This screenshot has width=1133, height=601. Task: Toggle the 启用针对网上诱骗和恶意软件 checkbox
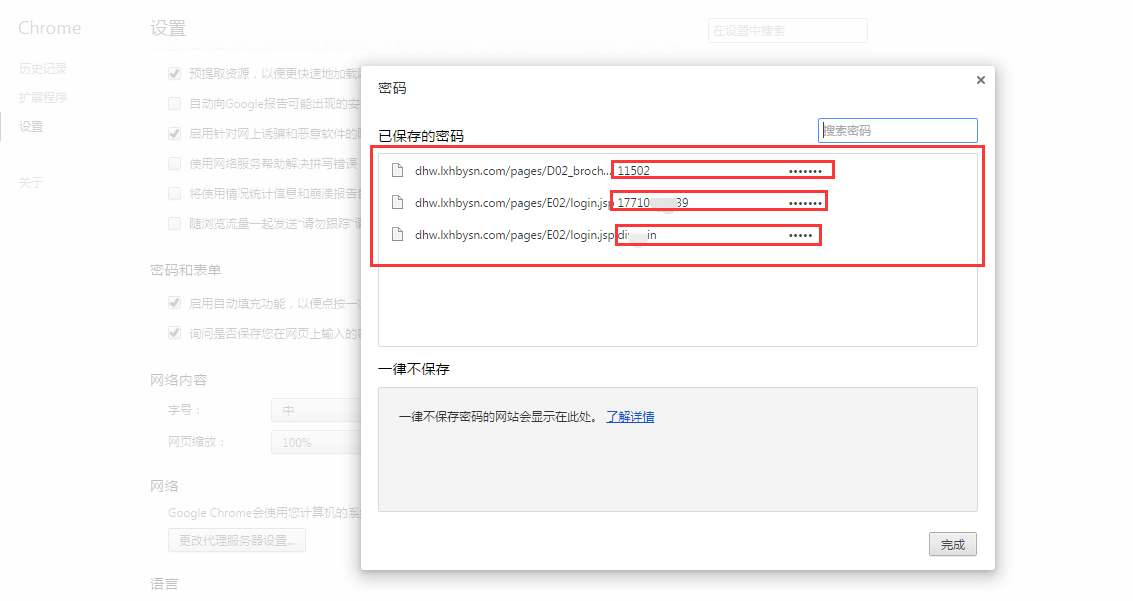[x=174, y=133]
